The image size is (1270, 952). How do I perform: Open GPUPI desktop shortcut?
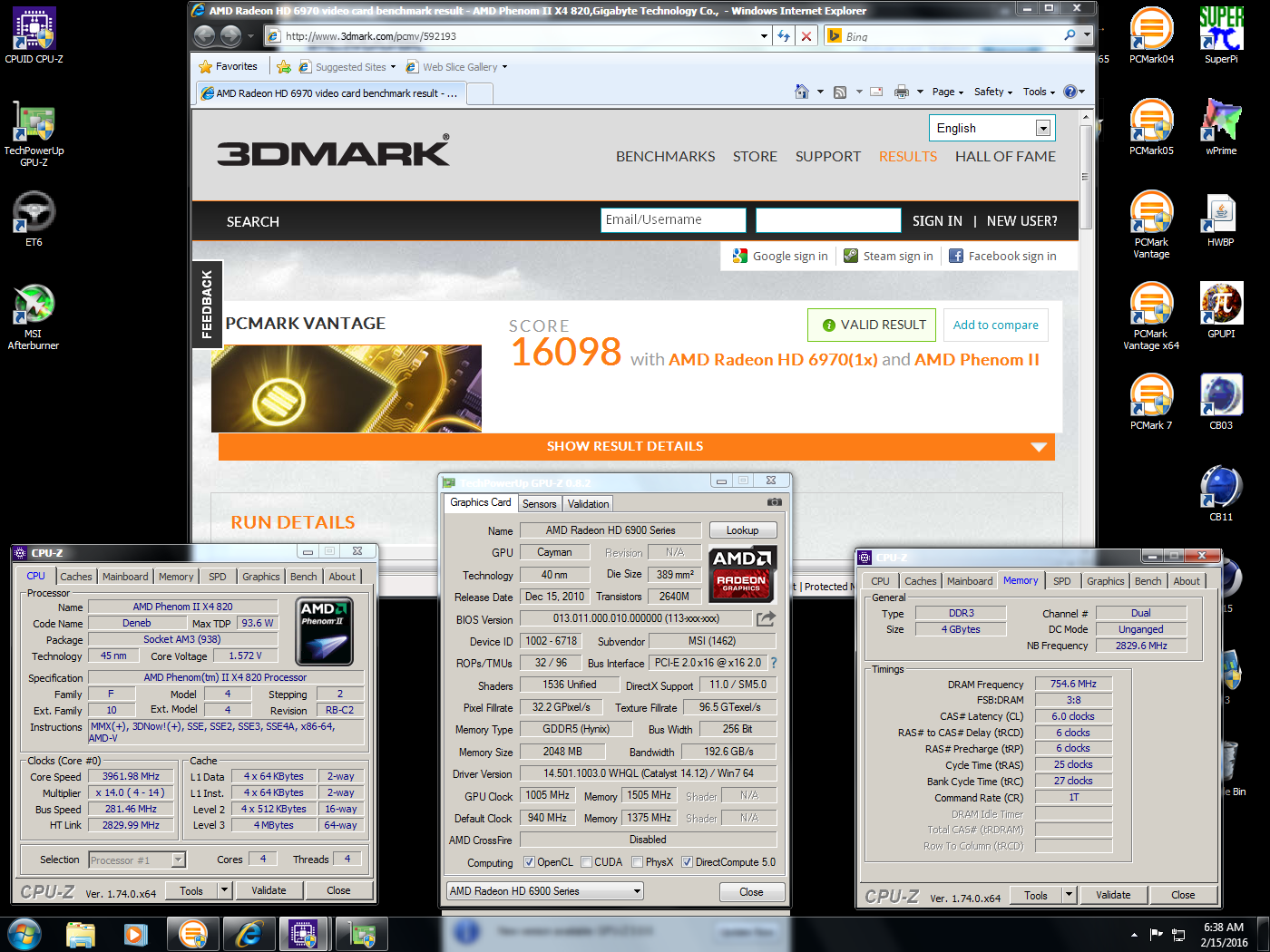[x=1221, y=310]
